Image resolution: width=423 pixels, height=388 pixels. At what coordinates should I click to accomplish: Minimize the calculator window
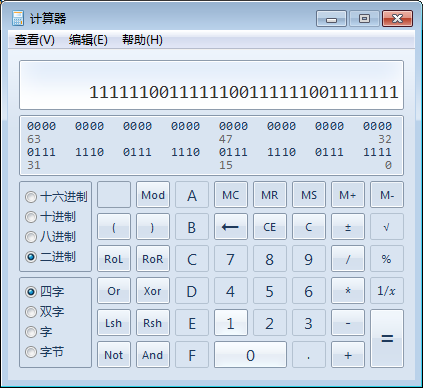click(331, 19)
